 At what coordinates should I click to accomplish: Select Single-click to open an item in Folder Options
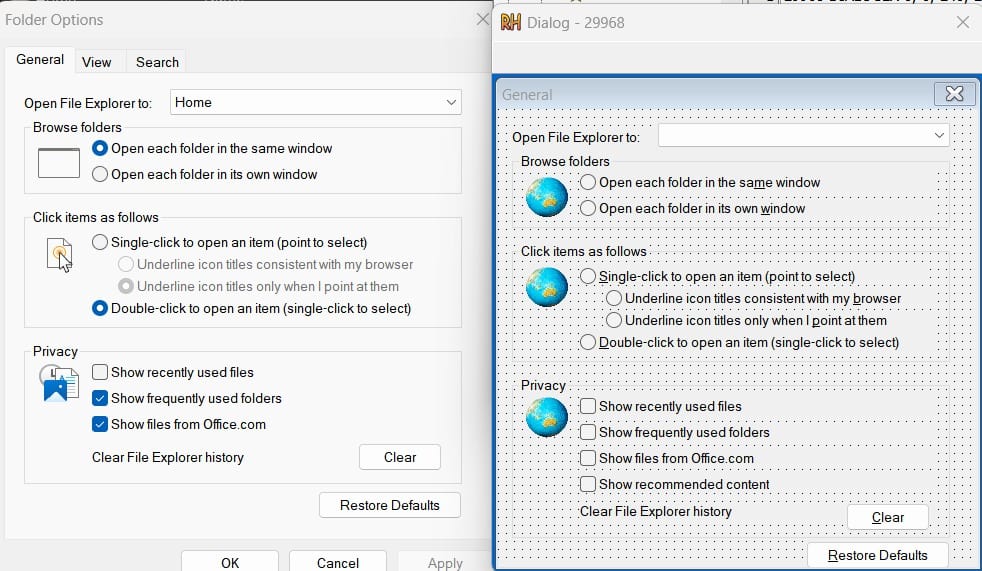pos(100,242)
